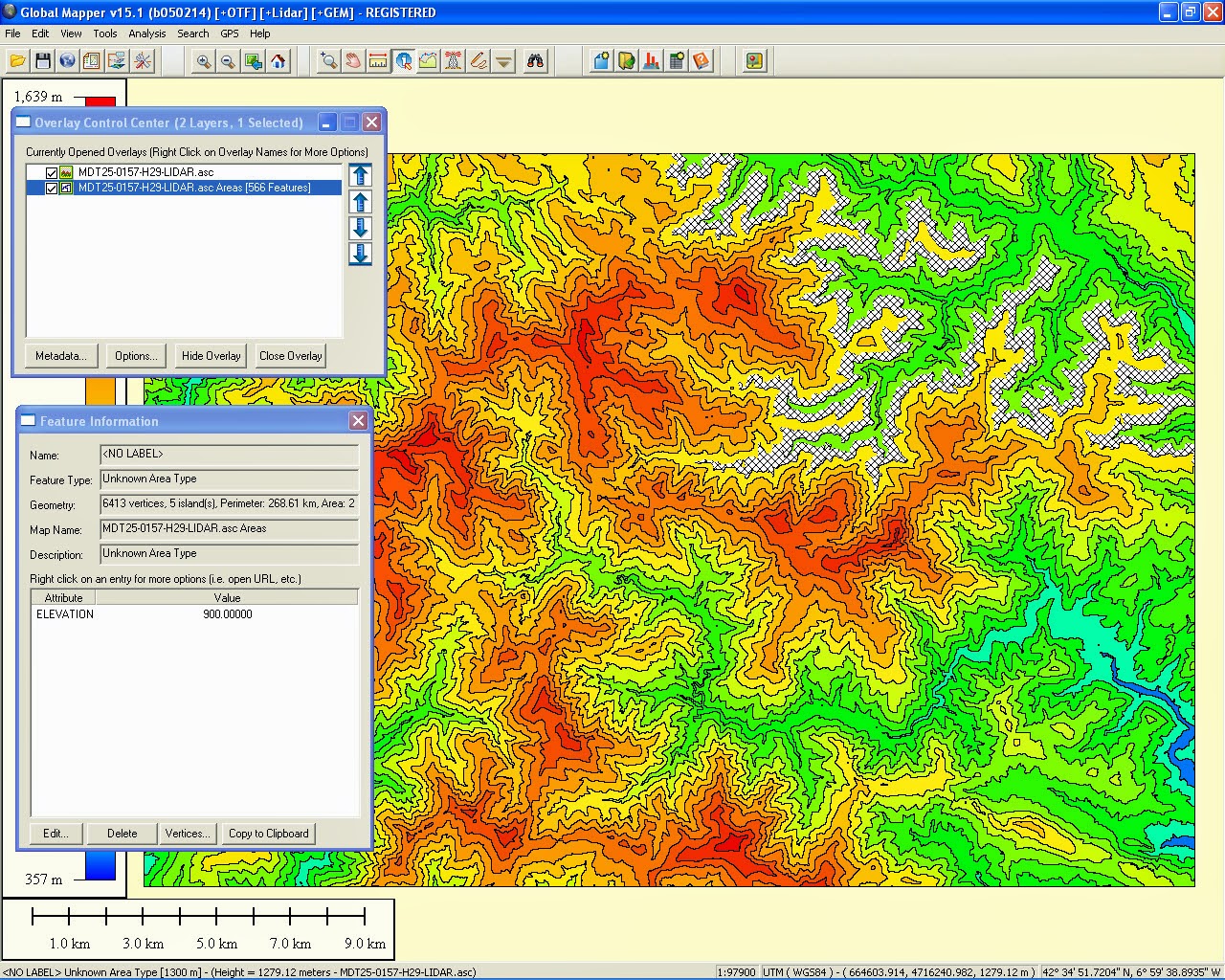The image size is (1225, 980).
Task: Open the Help book icon
Action: (x=701, y=60)
